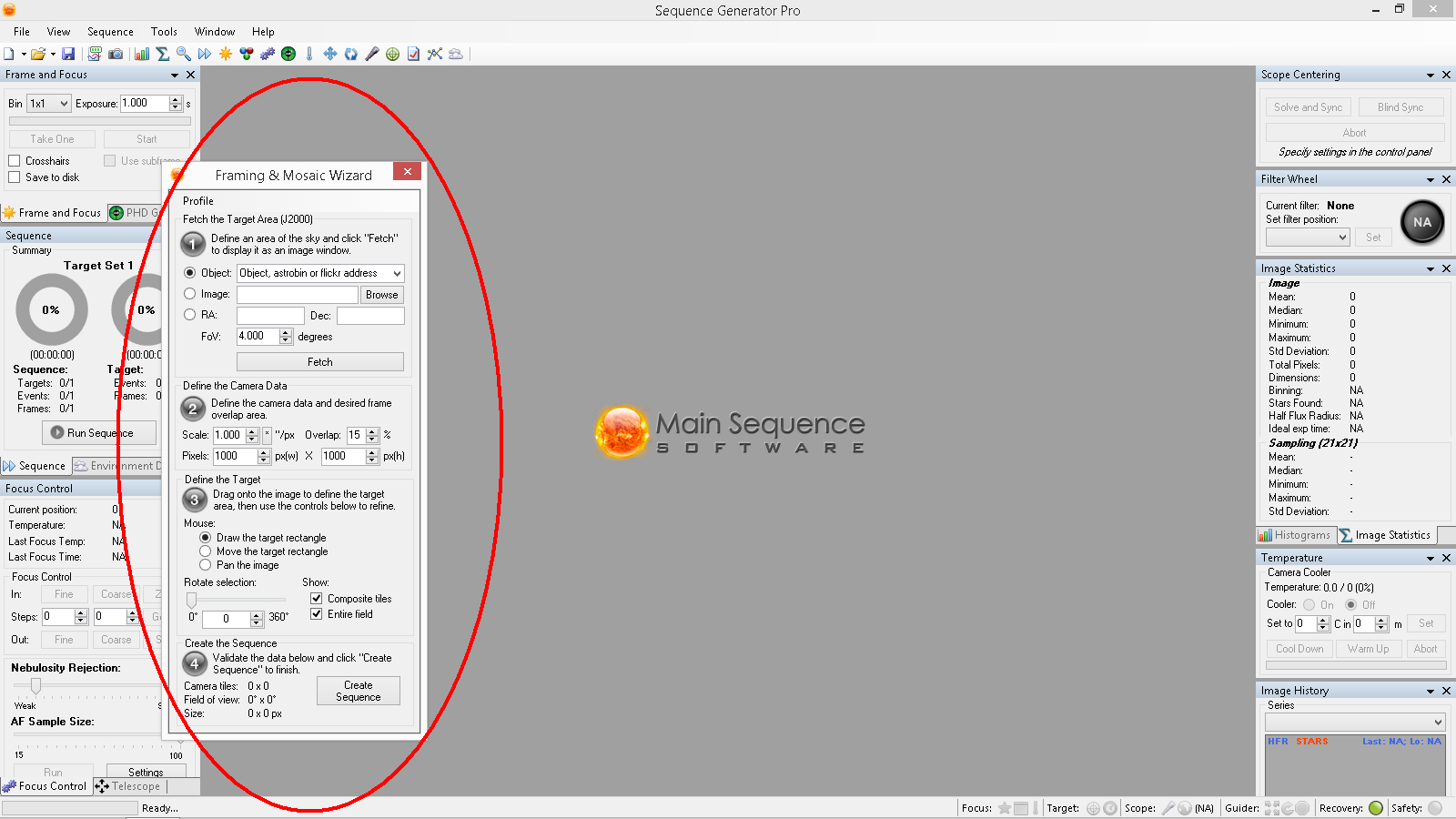Screen dimensions: 1456x819
Task: Switch to the Histograms tab
Action: click(x=1296, y=535)
